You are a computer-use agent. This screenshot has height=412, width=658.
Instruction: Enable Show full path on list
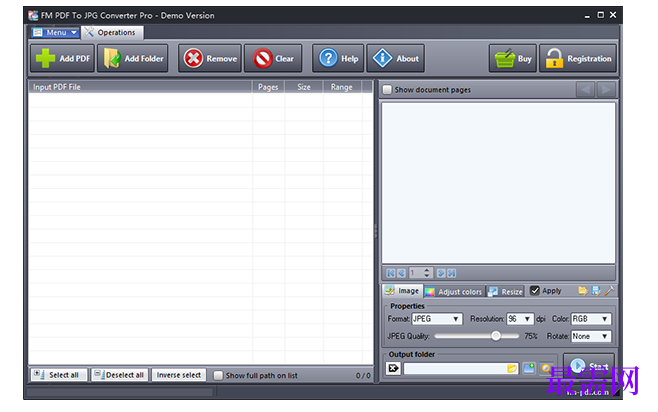(218, 375)
